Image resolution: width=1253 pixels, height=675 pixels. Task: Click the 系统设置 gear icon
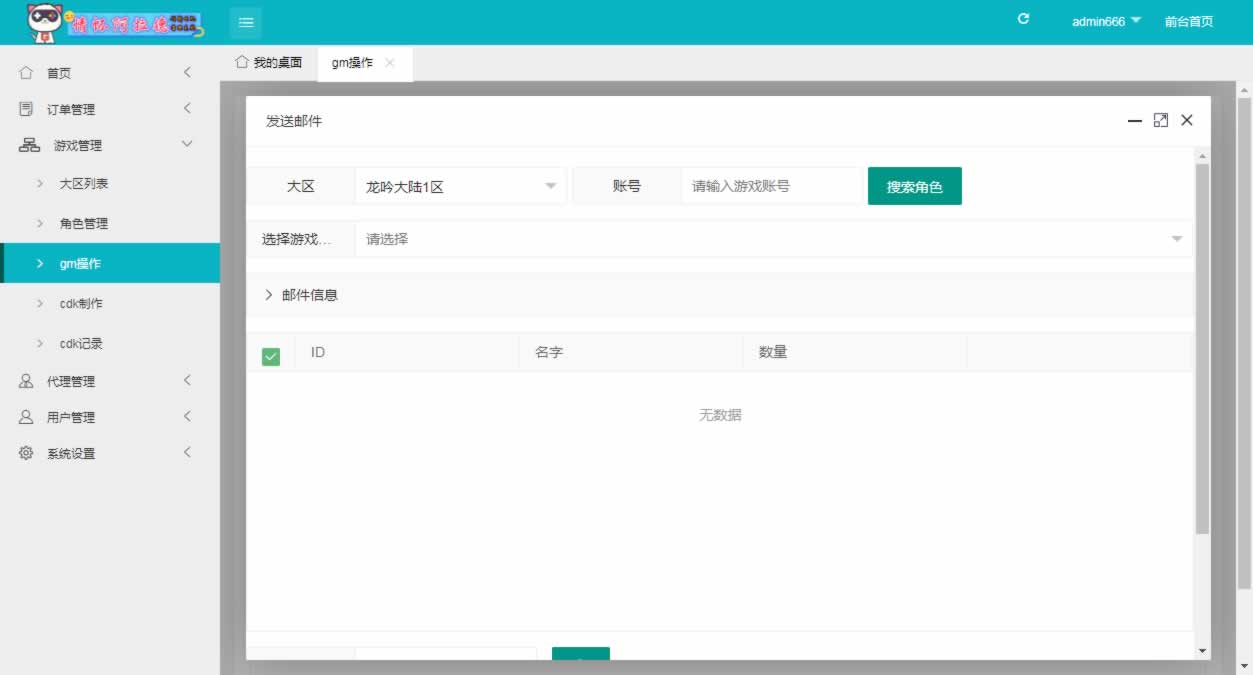26,453
